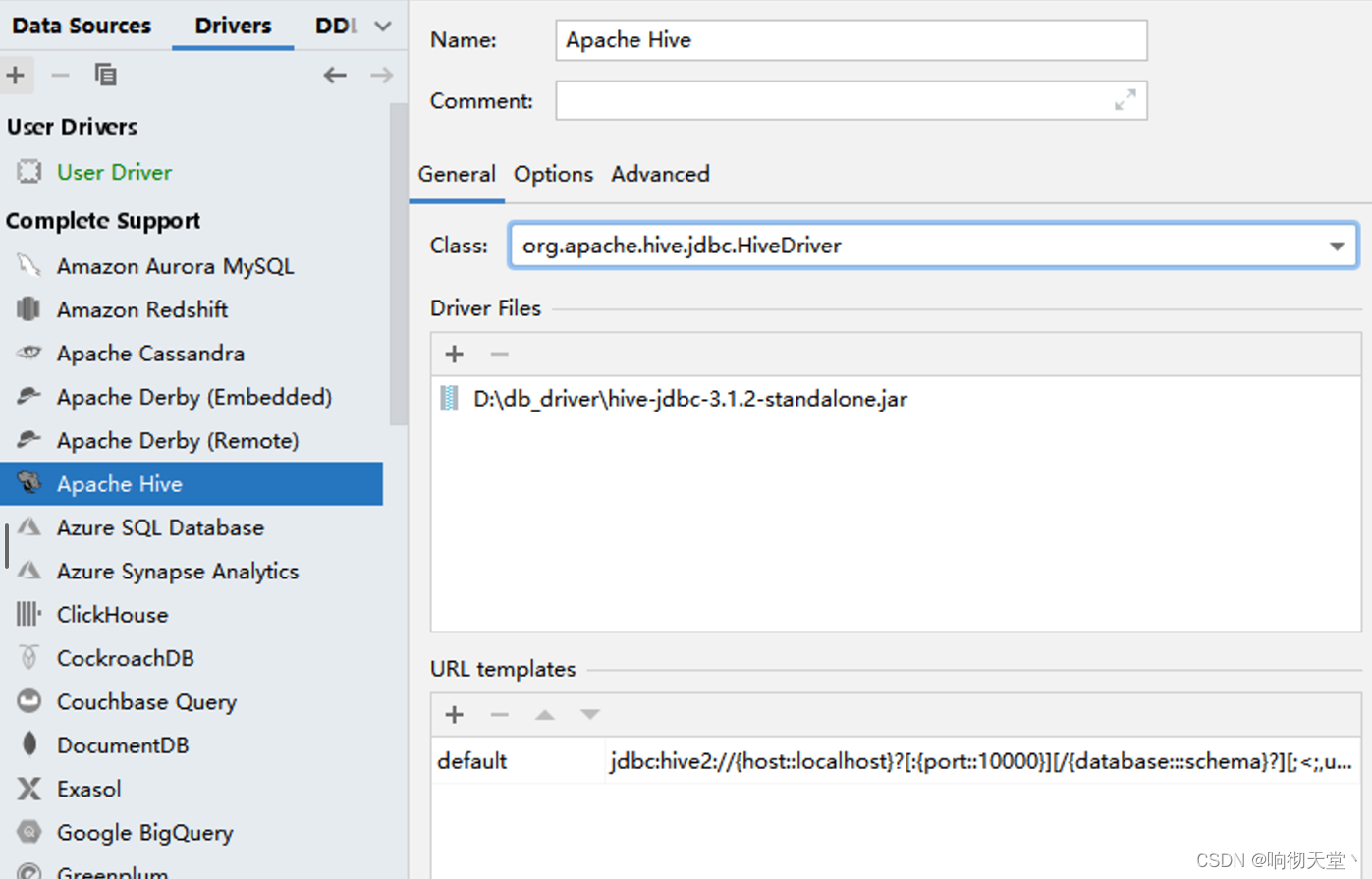1372x879 pixels.
Task: Click the DocumentDB icon
Action: pos(29,744)
